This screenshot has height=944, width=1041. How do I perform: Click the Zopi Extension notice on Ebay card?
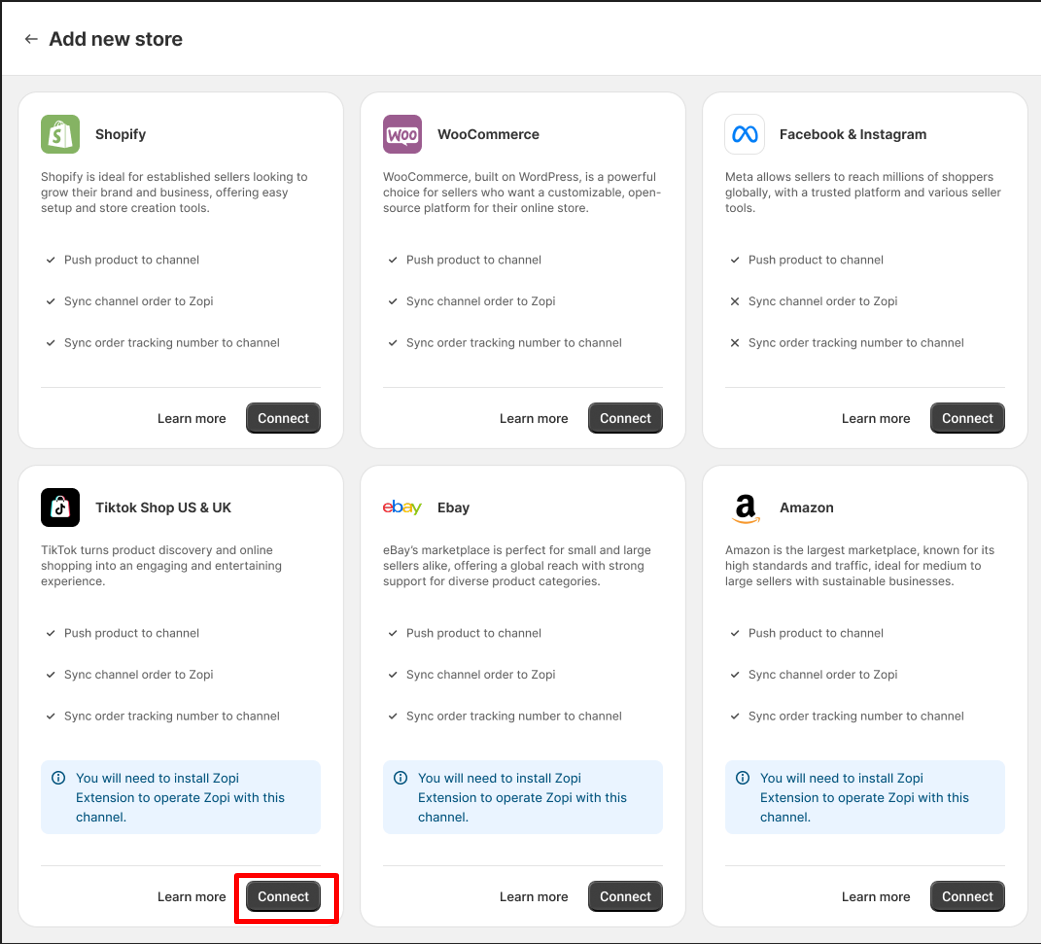tap(522, 797)
